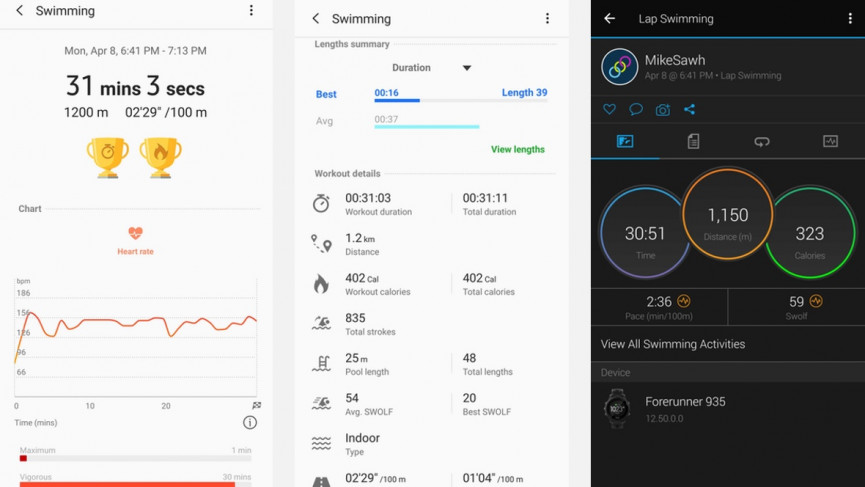
Task: Add photo with camera icon
Action: pyautogui.click(x=663, y=110)
